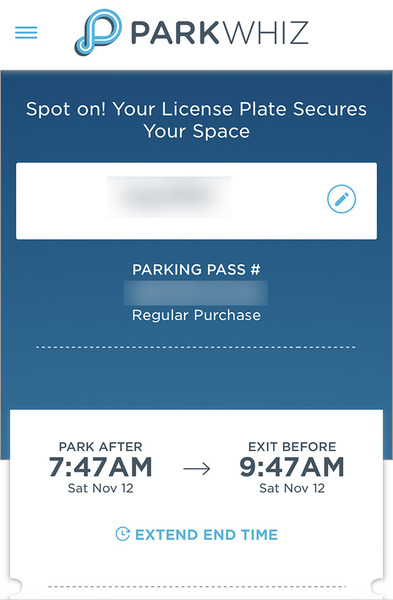Click the EXTEND END TIME link

tap(206, 535)
